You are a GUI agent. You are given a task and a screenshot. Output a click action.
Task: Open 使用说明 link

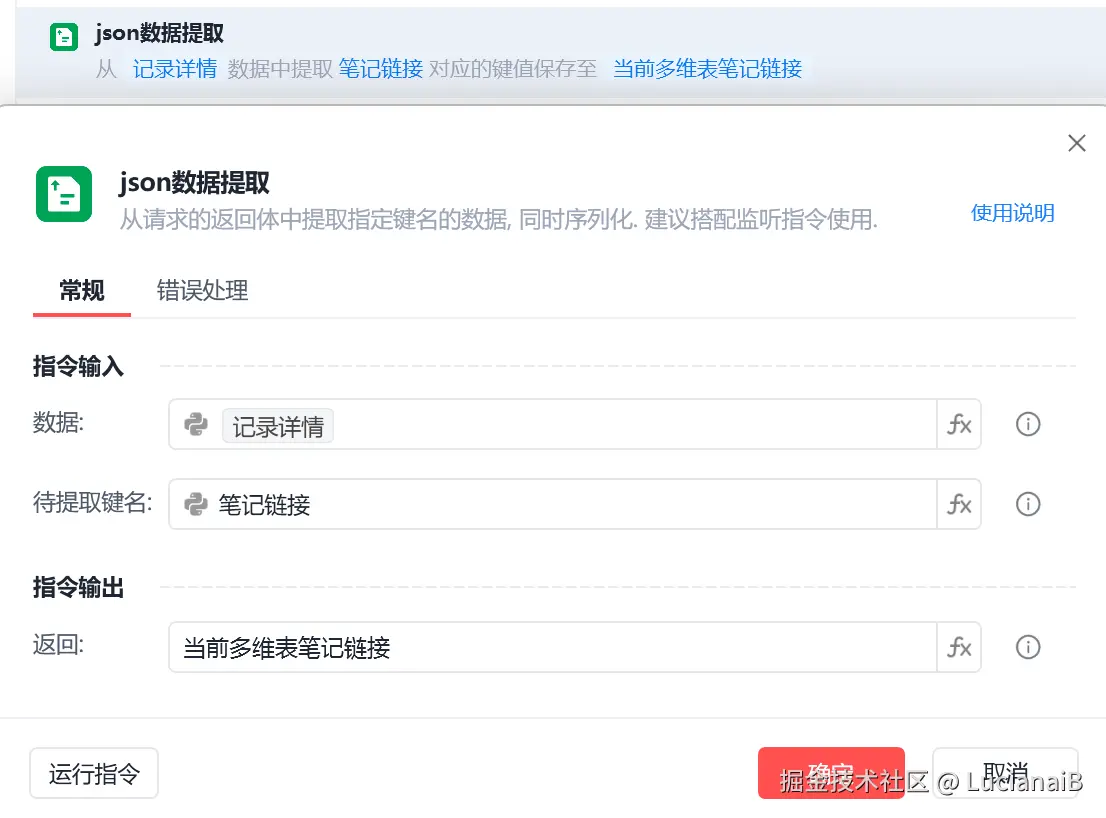tap(1012, 213)
